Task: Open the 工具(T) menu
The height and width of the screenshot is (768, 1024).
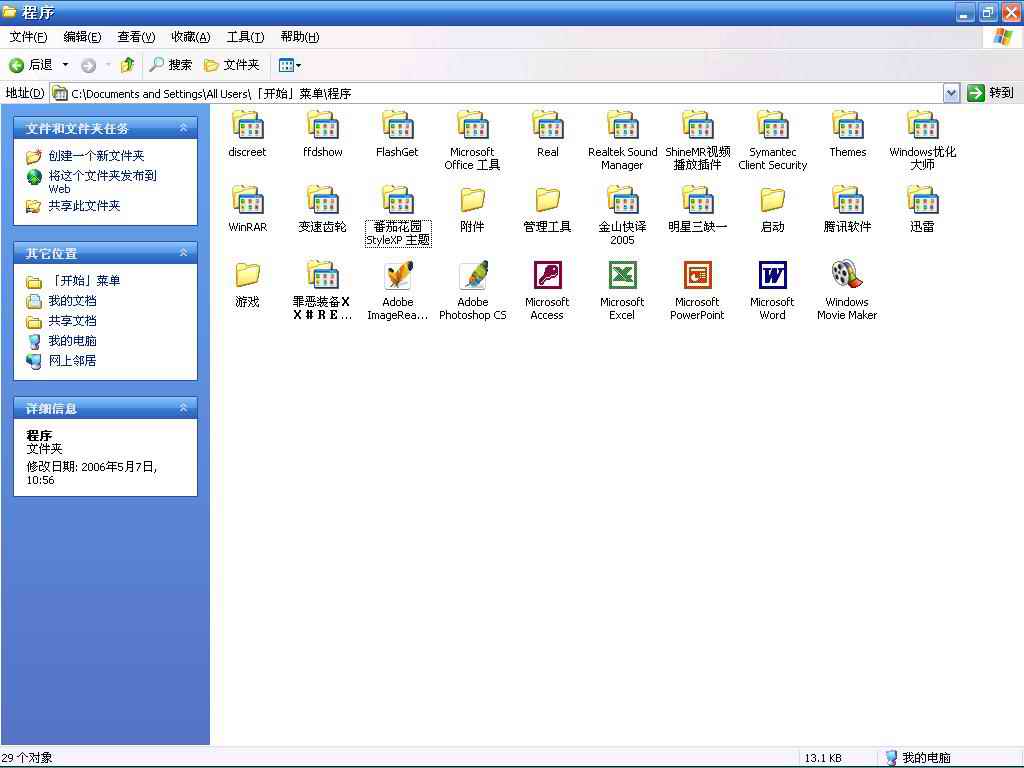Action: [x=245, y=37]
